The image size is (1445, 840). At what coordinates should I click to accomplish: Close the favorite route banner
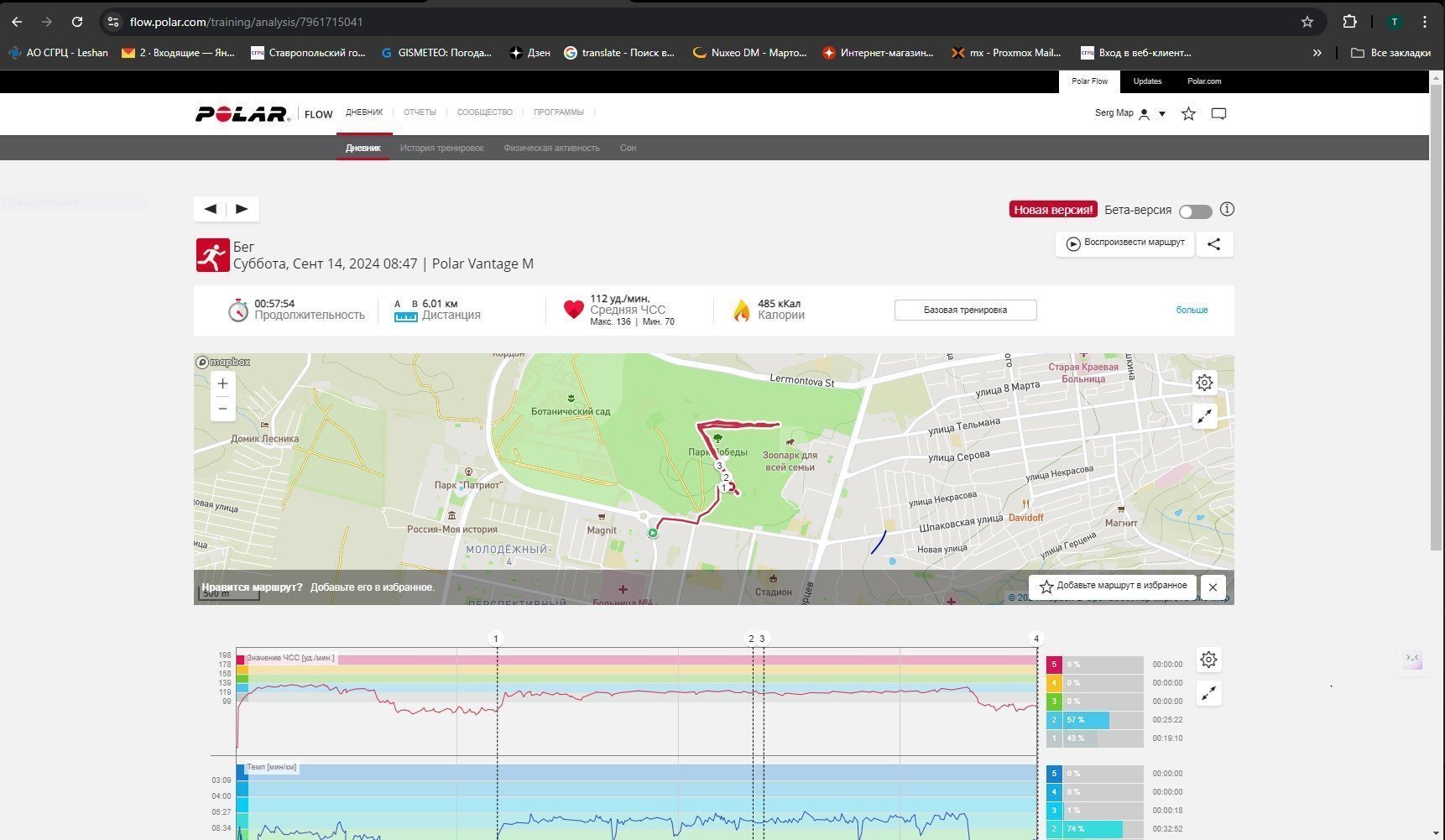(1213, 587)
